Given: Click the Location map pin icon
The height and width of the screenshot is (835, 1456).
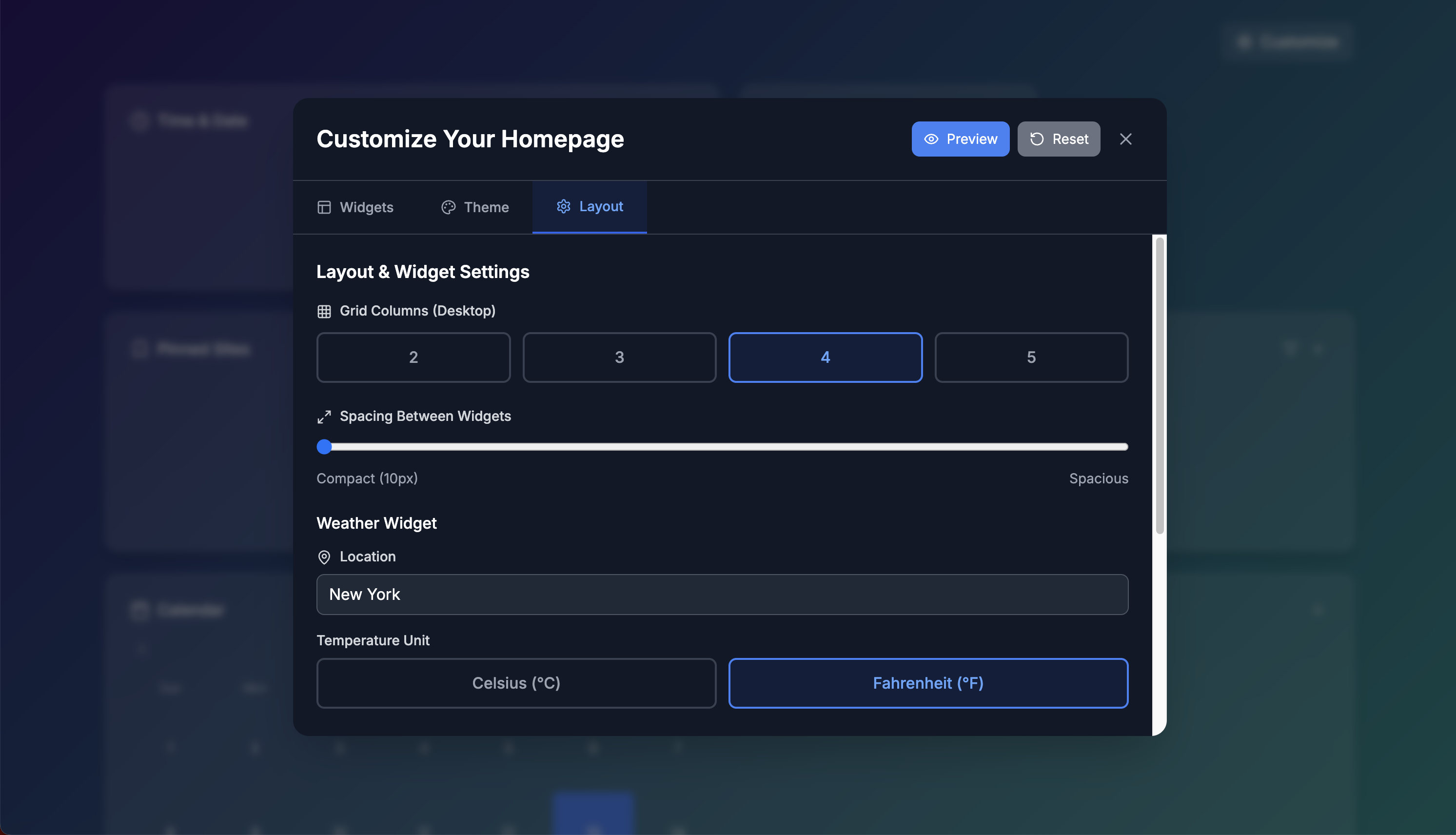Looking at the screenshot, I should coord(324,557).
